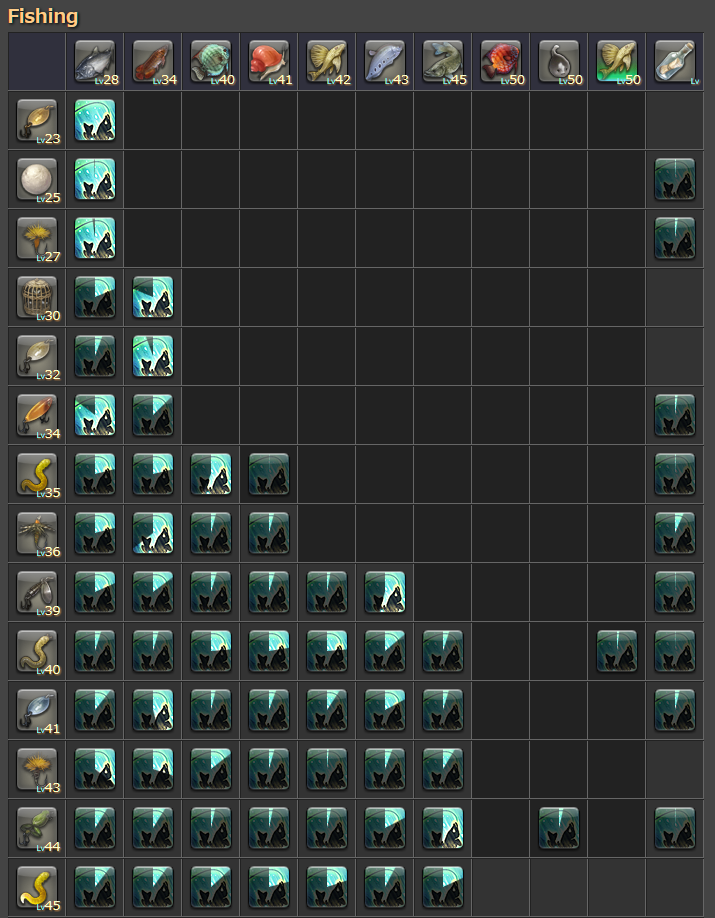
Task: Select fishing cell for Lv44 bait, teardrop item
Action: click(x=559, y=828)
